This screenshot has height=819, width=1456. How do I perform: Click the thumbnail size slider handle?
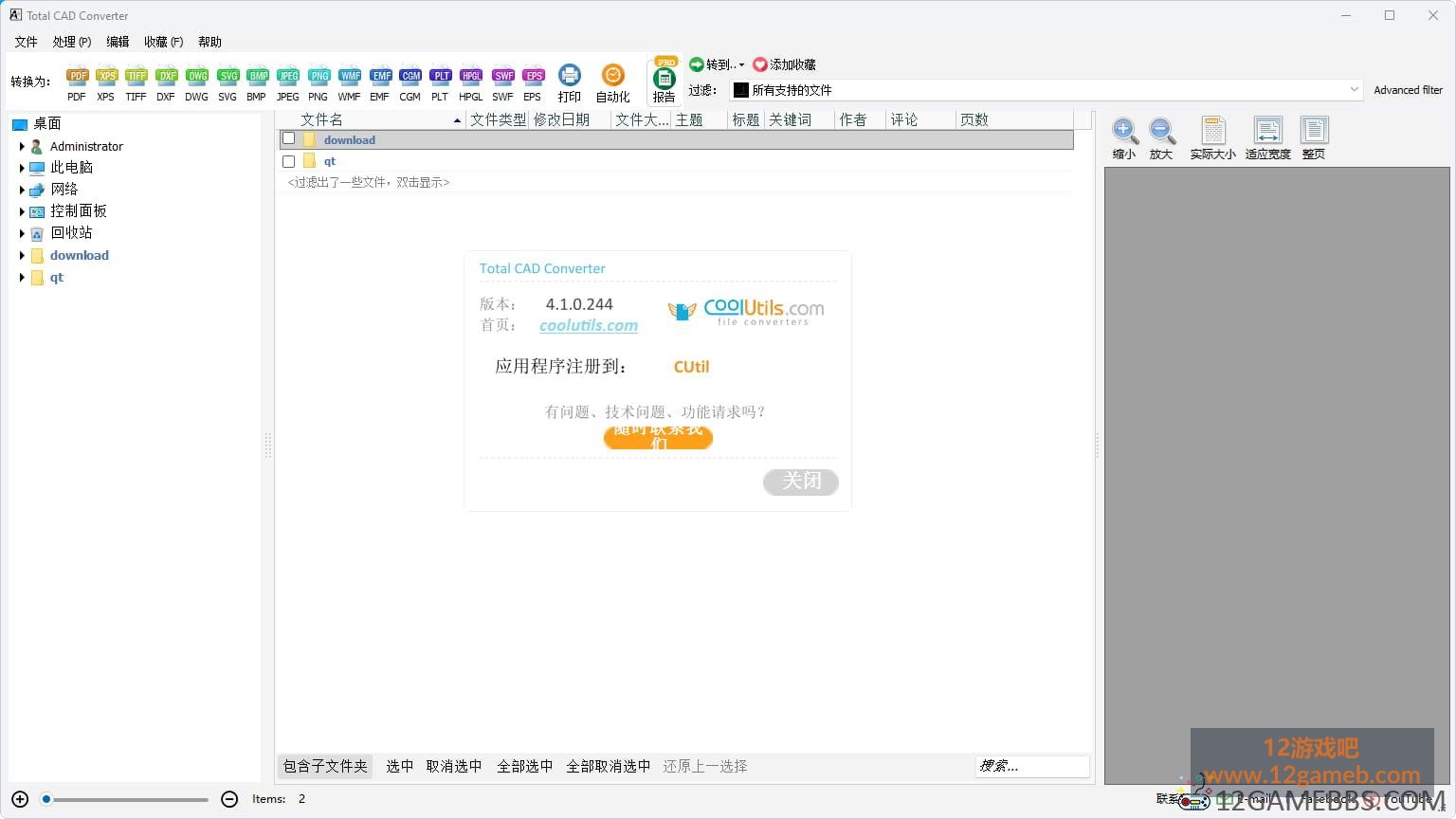(x=45, y=799)
